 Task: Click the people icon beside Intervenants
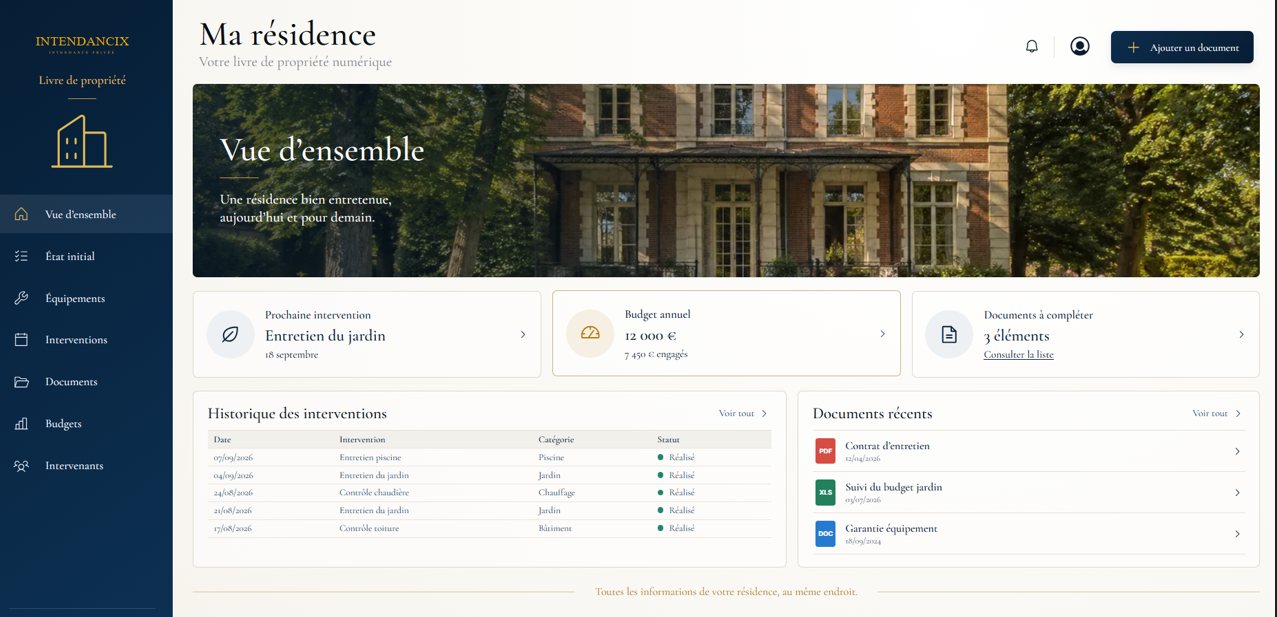coord(21,466)
